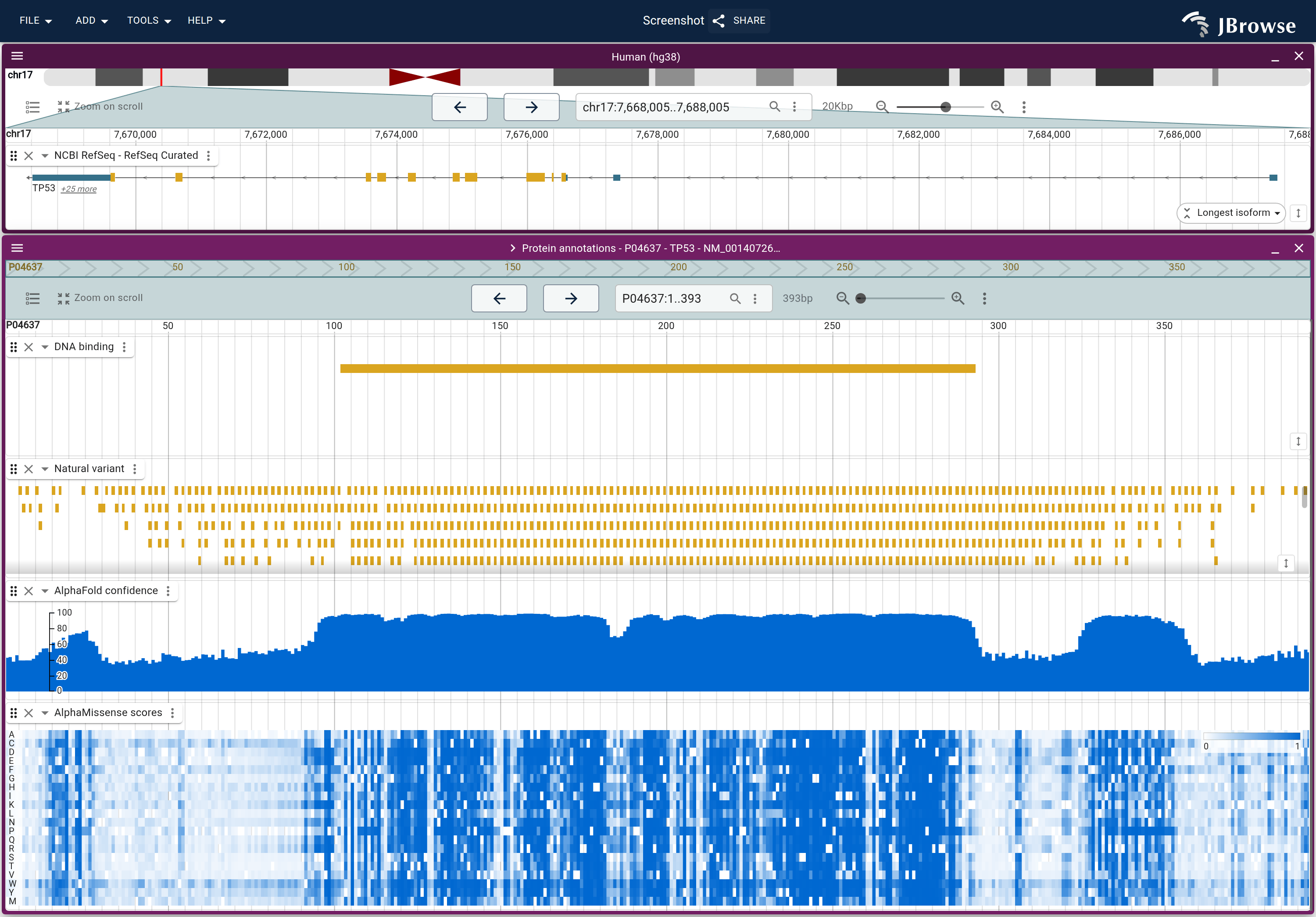The width and height of the screenshot is (1316, 917).
Task: Open Natural variant track options menu
Action: (135, 469)
